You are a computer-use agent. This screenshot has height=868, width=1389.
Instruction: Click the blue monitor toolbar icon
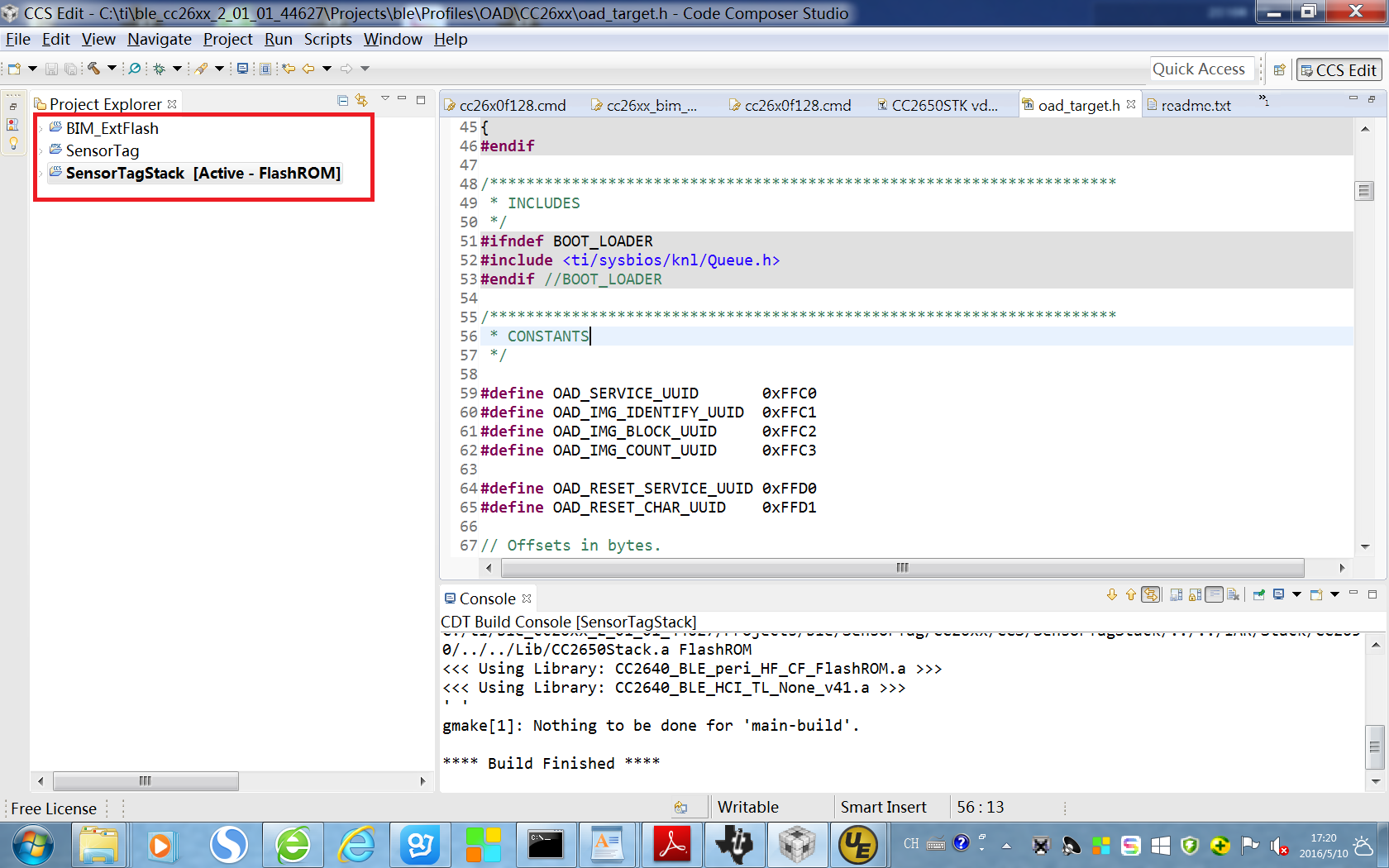(x=242, y=69)
